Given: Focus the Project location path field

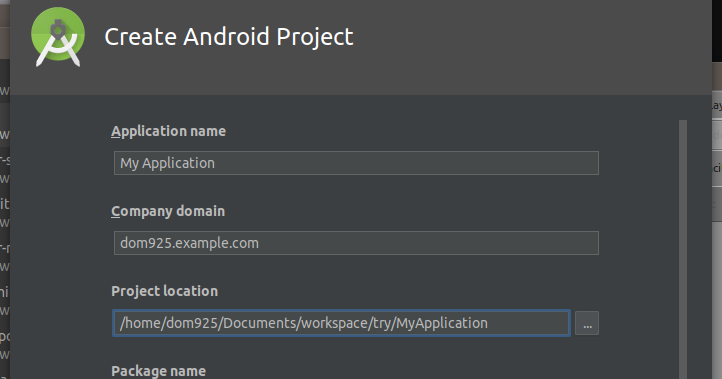Looking at the screenshot, I should [341, 323].
